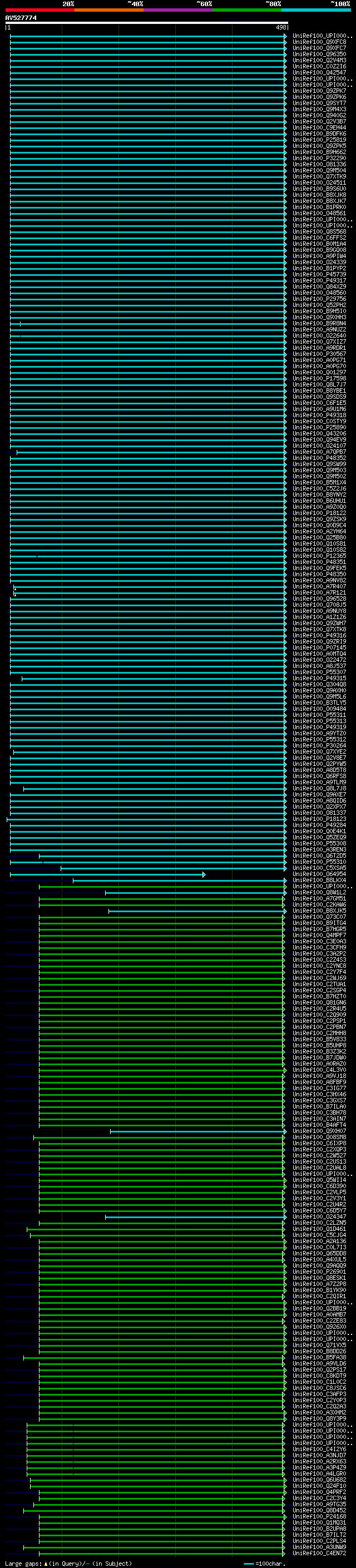Image resolution: width=356 pixels, height=1568 pixels.
Task: Select hit UniRef100_A9VJ18
Action: pyautogui.click(x=319, y=1076)
